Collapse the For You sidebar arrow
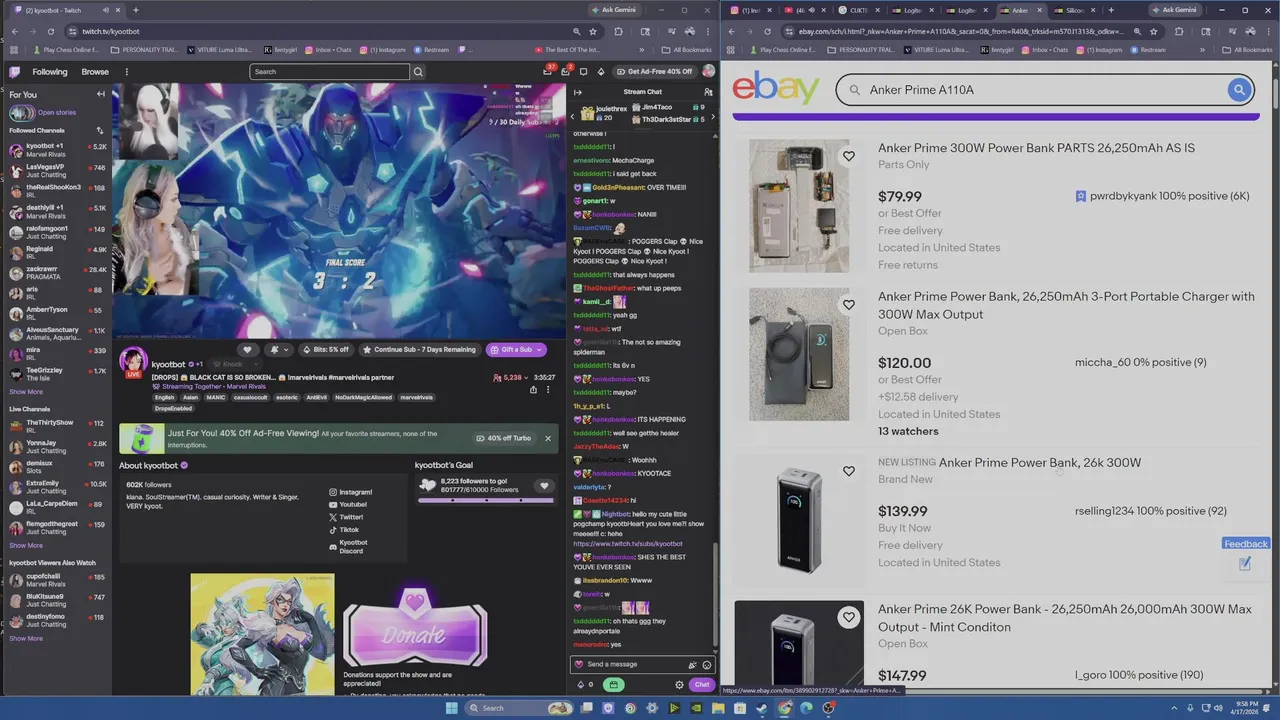The height and width of the screenshot is (720, 1280). (101, 94)
